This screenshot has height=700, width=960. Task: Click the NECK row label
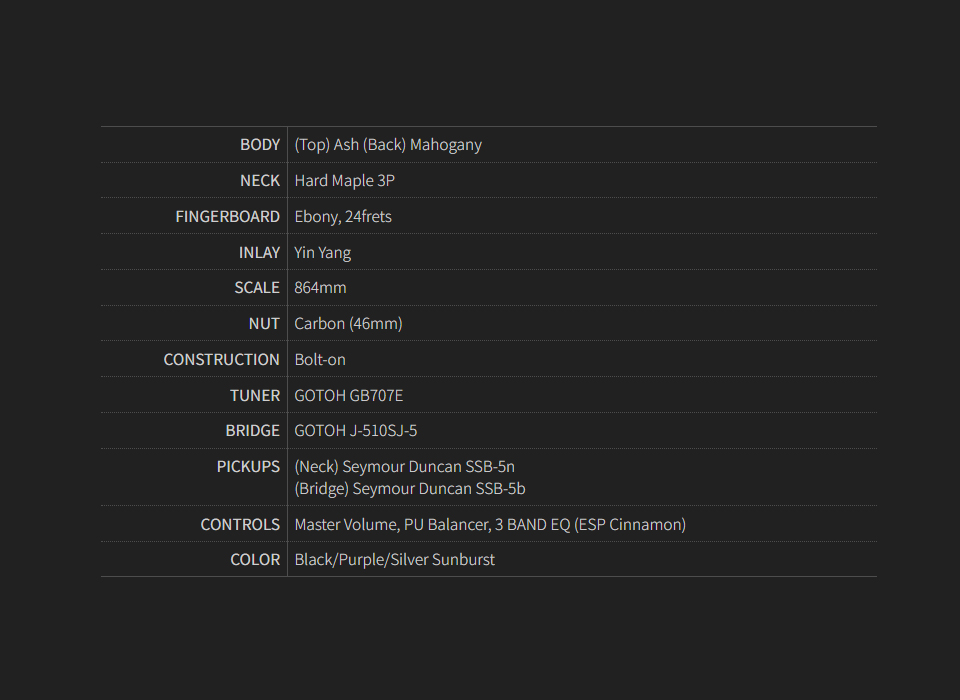click(x=260, y=181)
